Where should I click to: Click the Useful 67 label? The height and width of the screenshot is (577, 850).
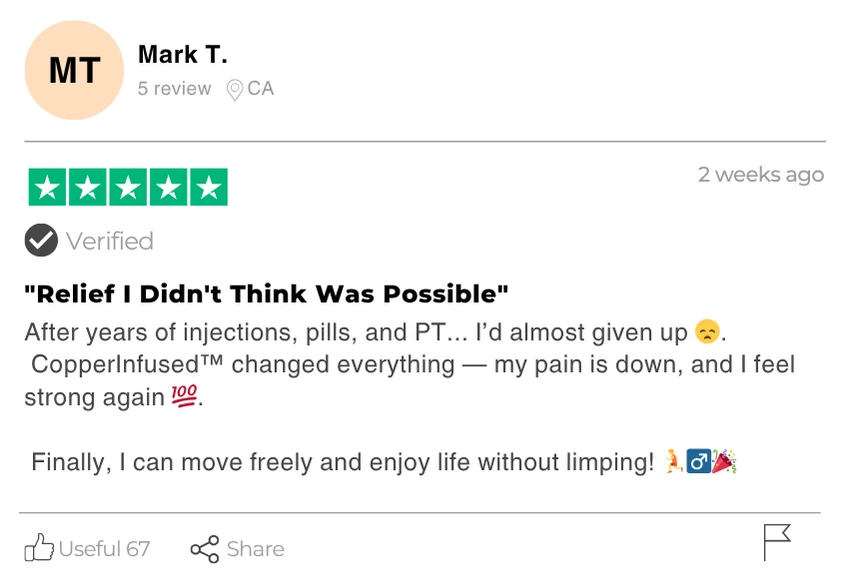104,549
